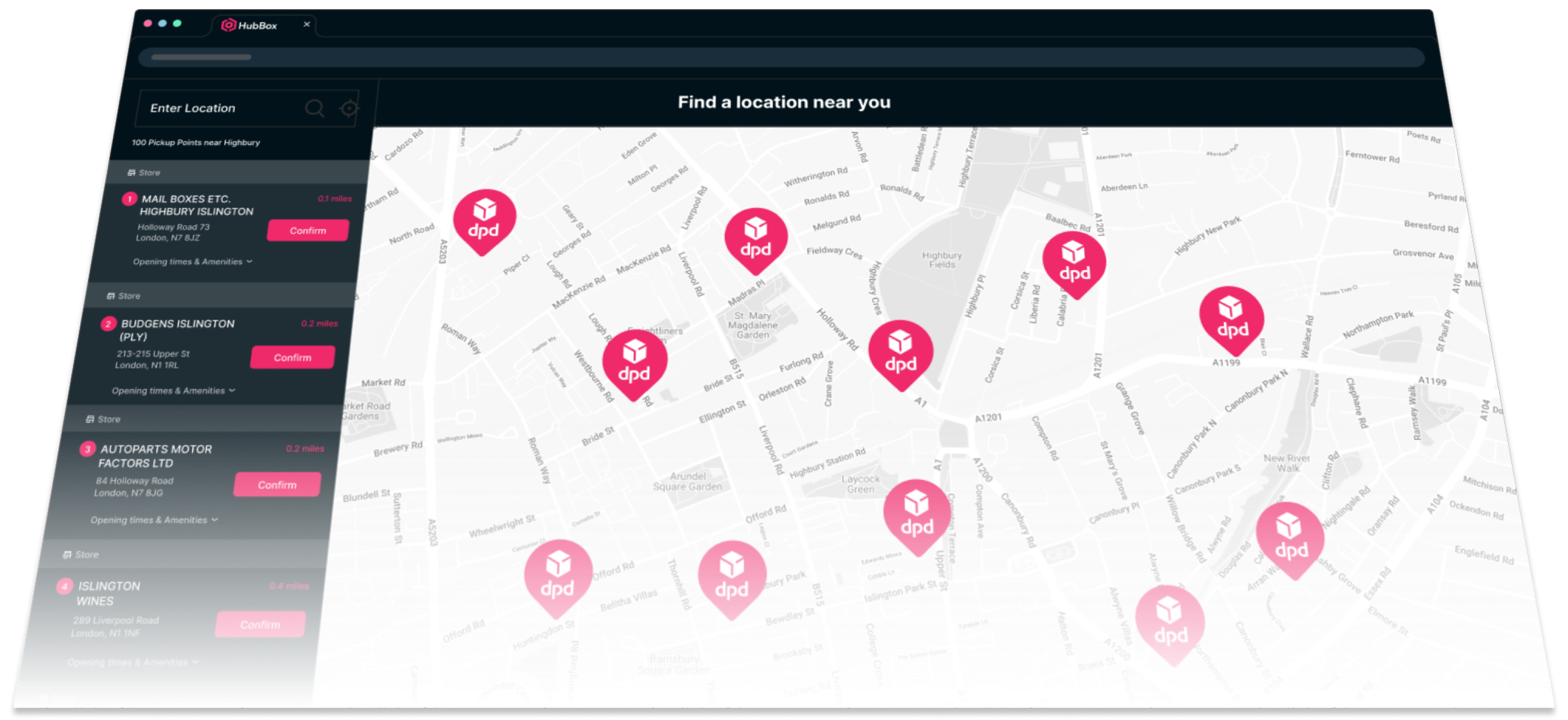The width and height of the screenshot is (1568, 720).
Task: Click the number 4 badge for Islington Wines
Action: coord(65,587)
